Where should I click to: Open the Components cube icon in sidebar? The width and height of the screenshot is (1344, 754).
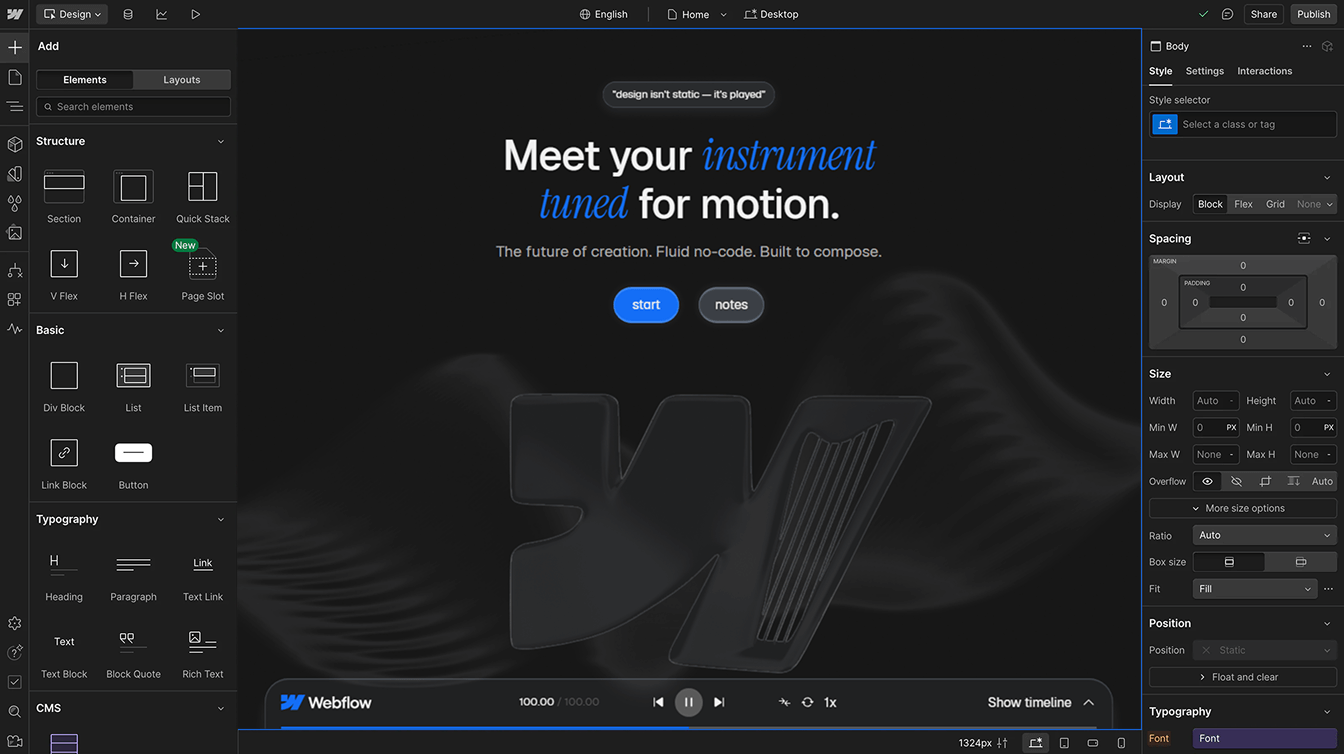(14, 144)
